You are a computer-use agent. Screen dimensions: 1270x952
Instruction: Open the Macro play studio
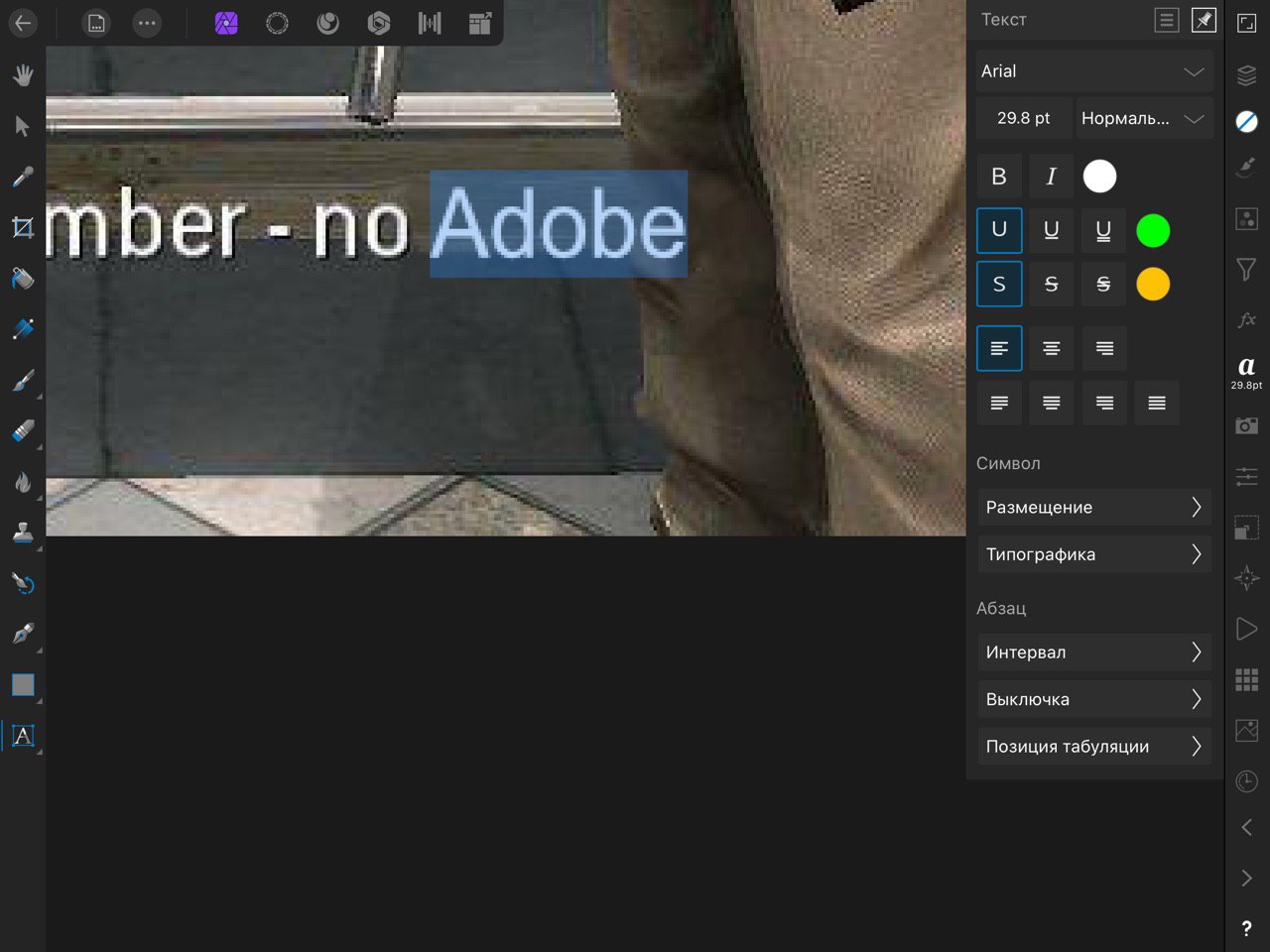(x=1247, y=629)
